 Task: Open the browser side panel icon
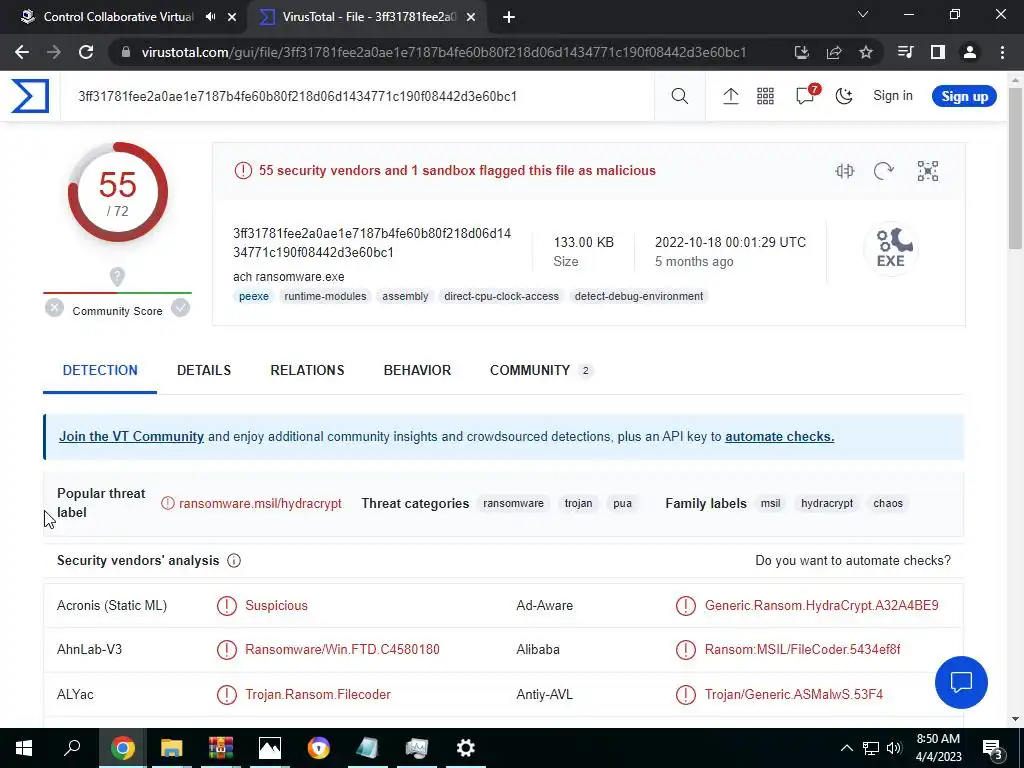938,52
